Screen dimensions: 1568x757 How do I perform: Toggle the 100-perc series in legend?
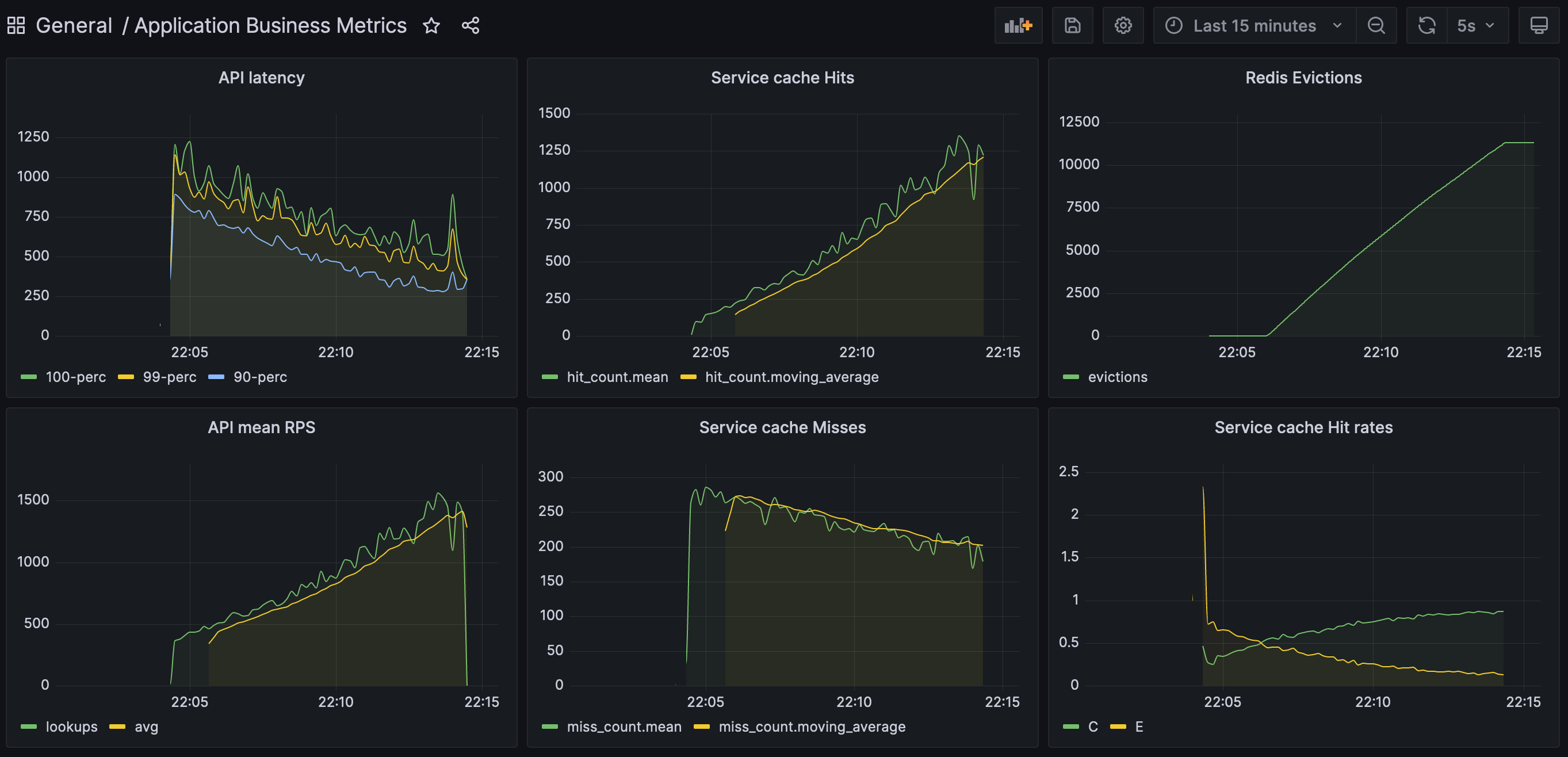pyautogui.click(x=75, y=377)
